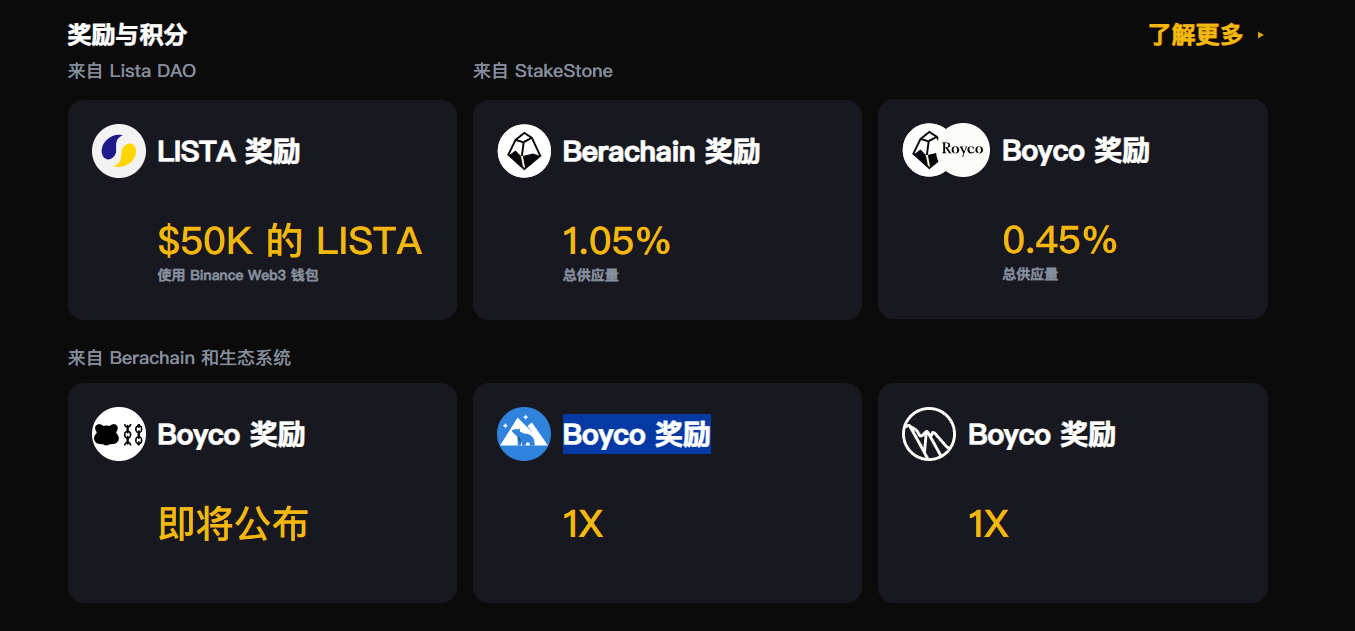Click 总供应量 label under 1.05%
Screen dimensions: 1355x631
pos(591,275)
